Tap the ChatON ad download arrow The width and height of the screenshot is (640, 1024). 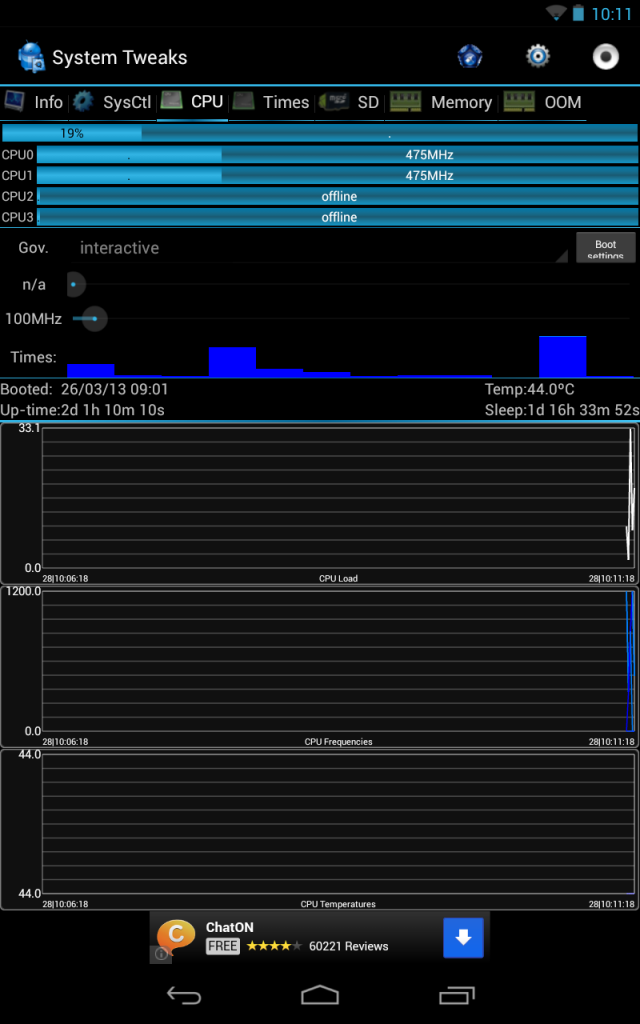463,938
